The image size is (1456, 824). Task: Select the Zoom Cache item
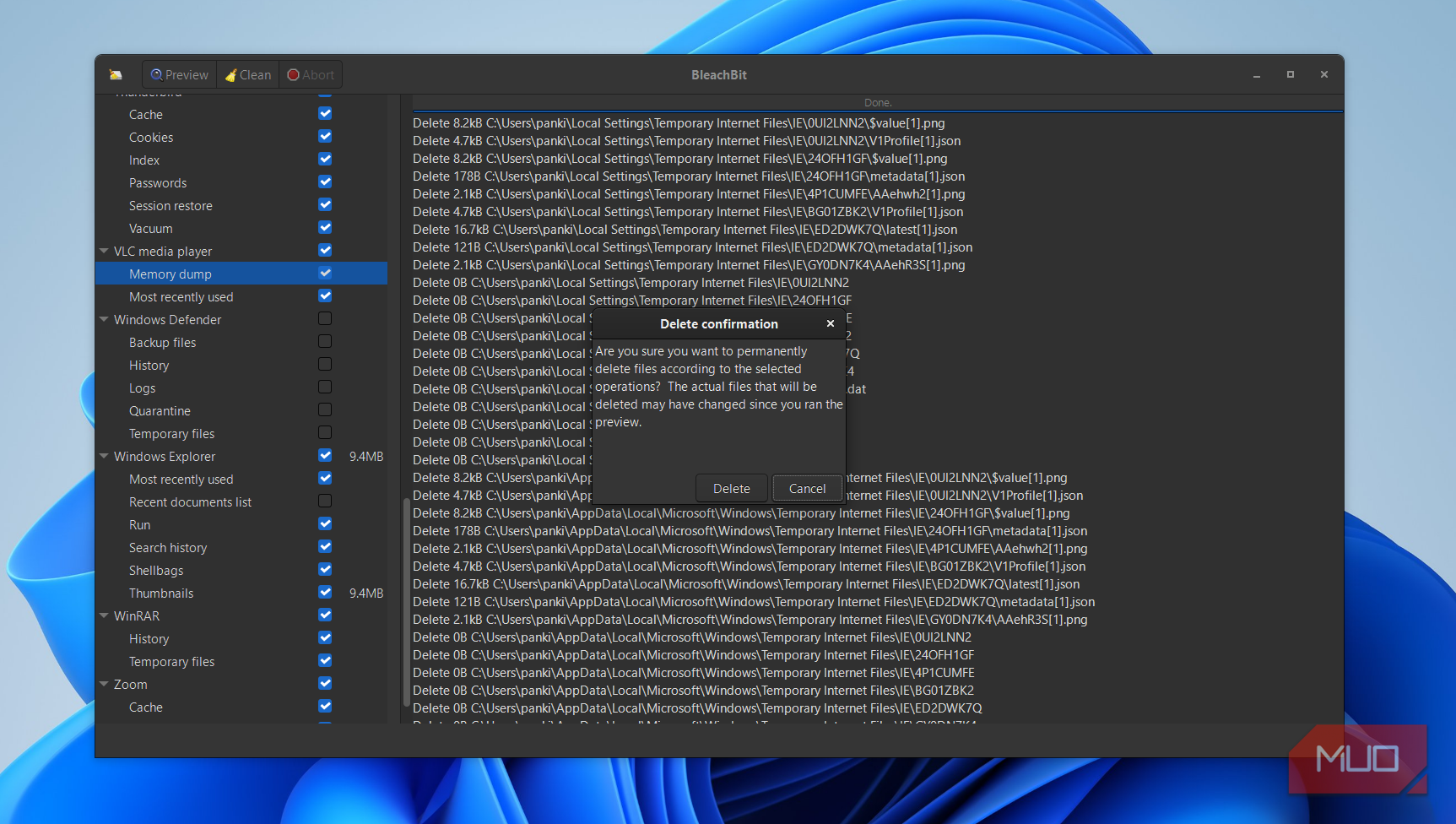[x=146, y=707]
